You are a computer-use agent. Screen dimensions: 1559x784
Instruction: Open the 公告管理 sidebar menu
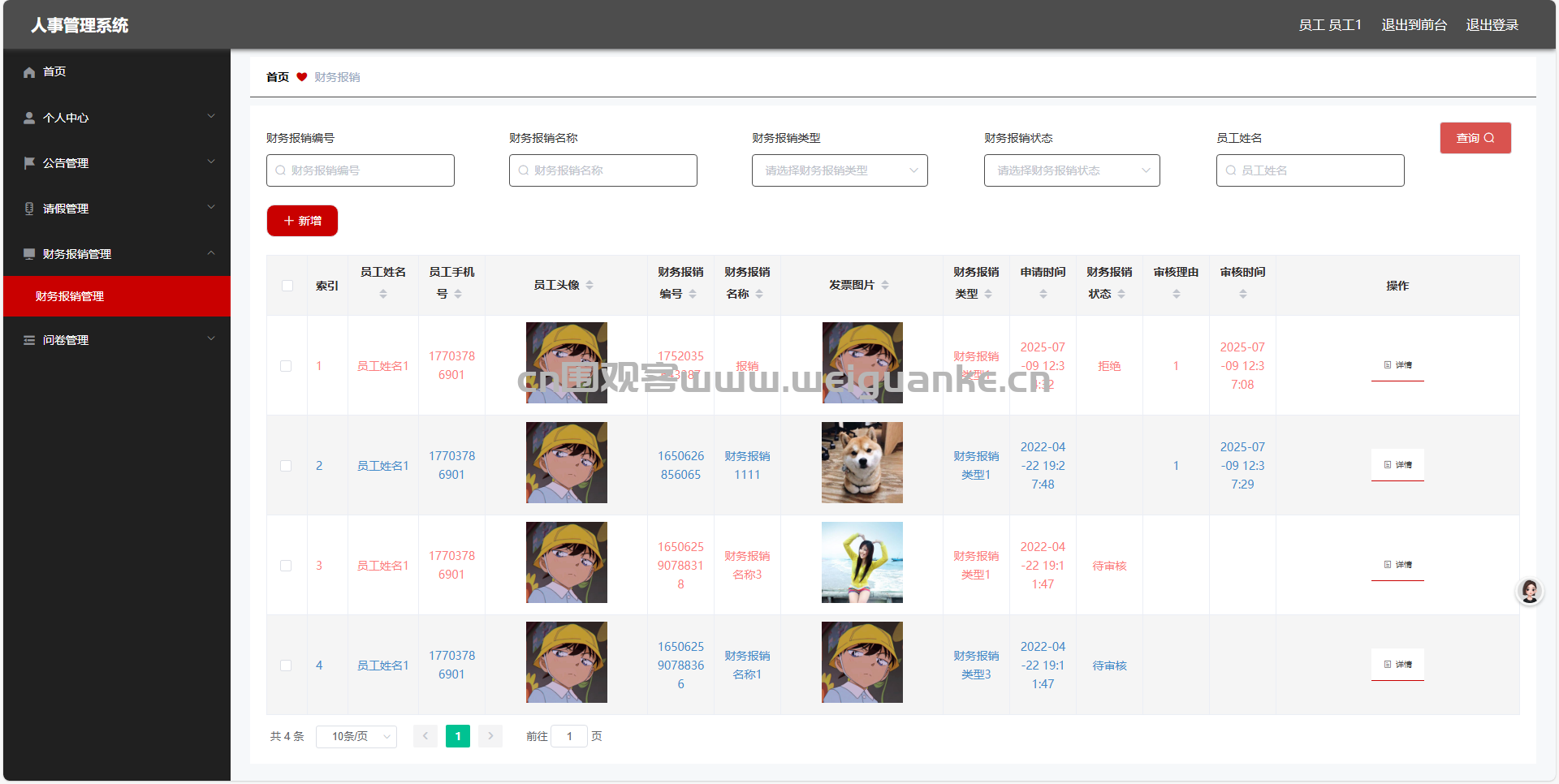[x=117, y=163]
